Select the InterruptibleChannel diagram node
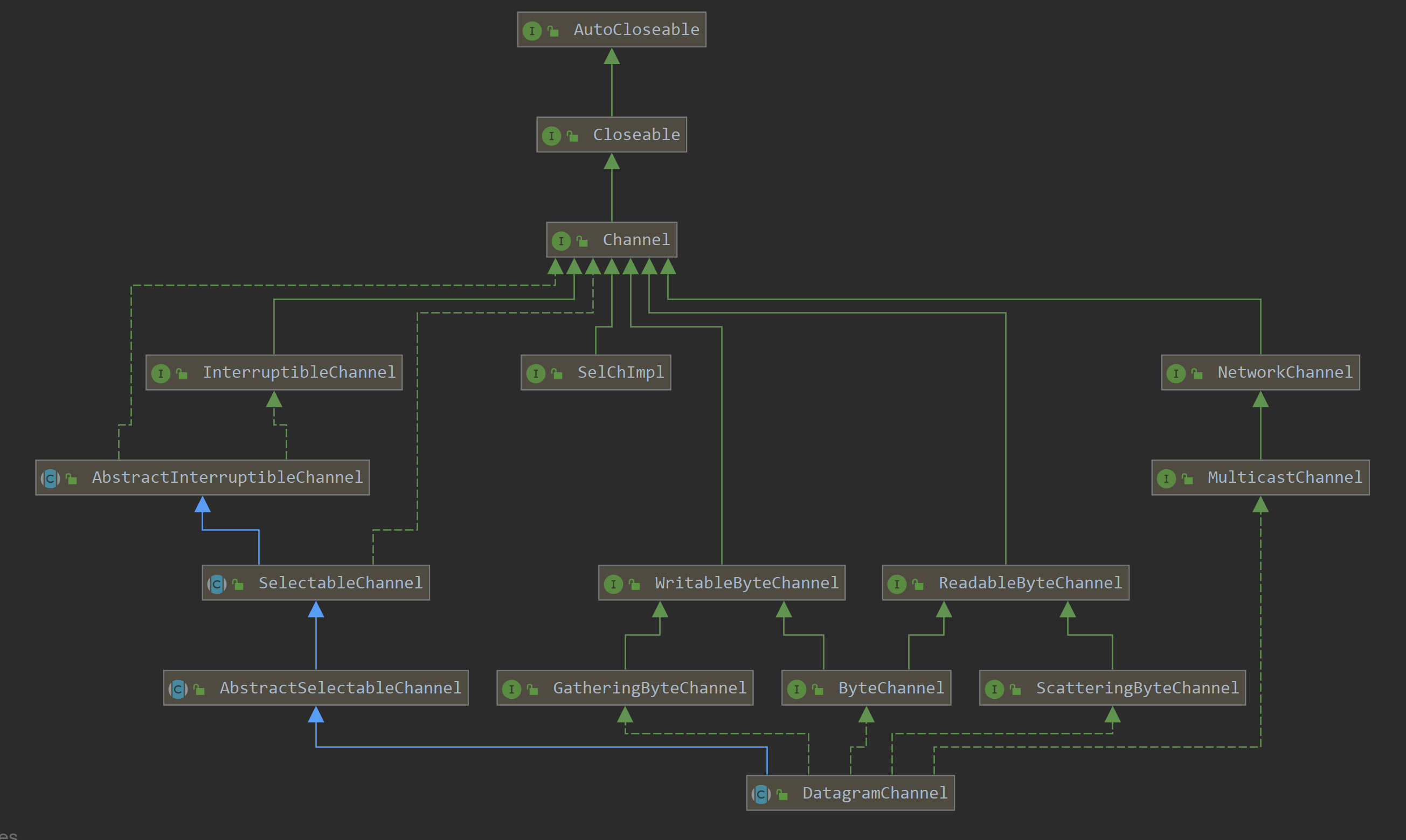The image size is (1406, 840). click(274, 372)
